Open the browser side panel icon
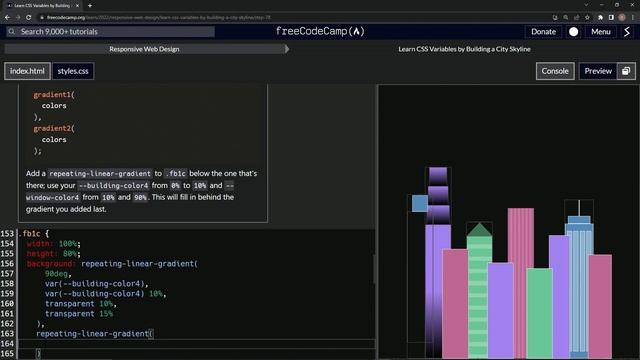Viewport: 640px width, 360px height. click(611, 18)
